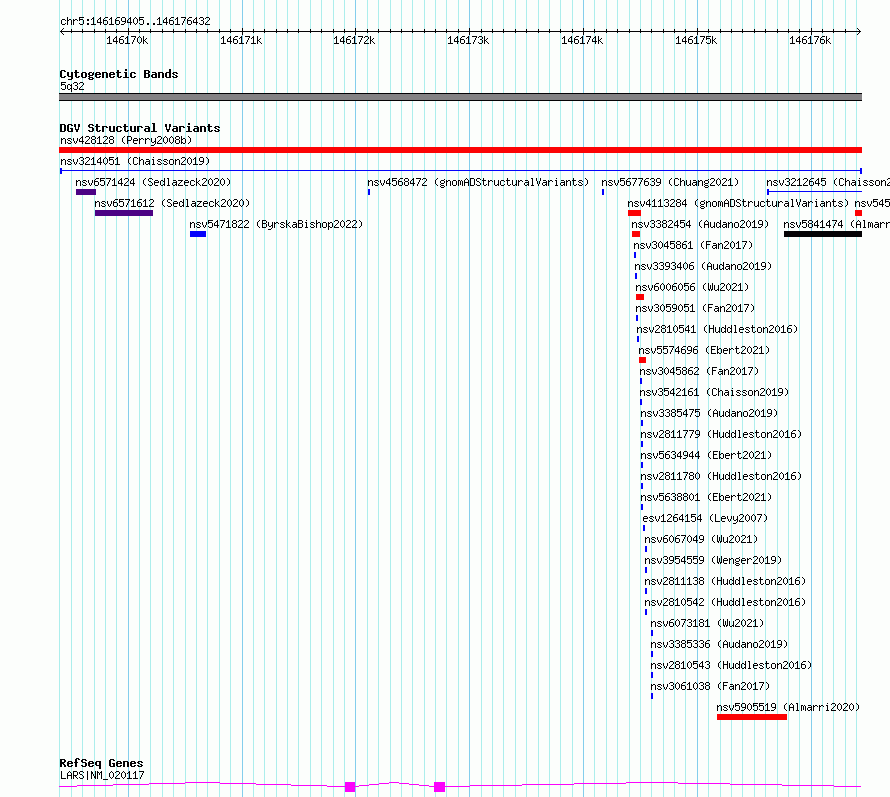Select the purple nsv6571424 variant bar
The height and width of the screenshot is (797, 890).
86,192
